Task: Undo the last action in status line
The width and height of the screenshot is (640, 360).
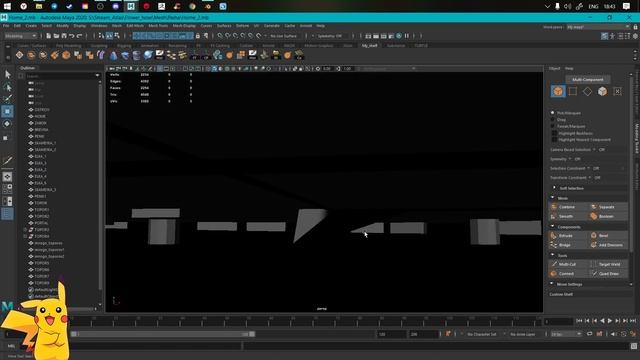Action: (x=72, y=36)
